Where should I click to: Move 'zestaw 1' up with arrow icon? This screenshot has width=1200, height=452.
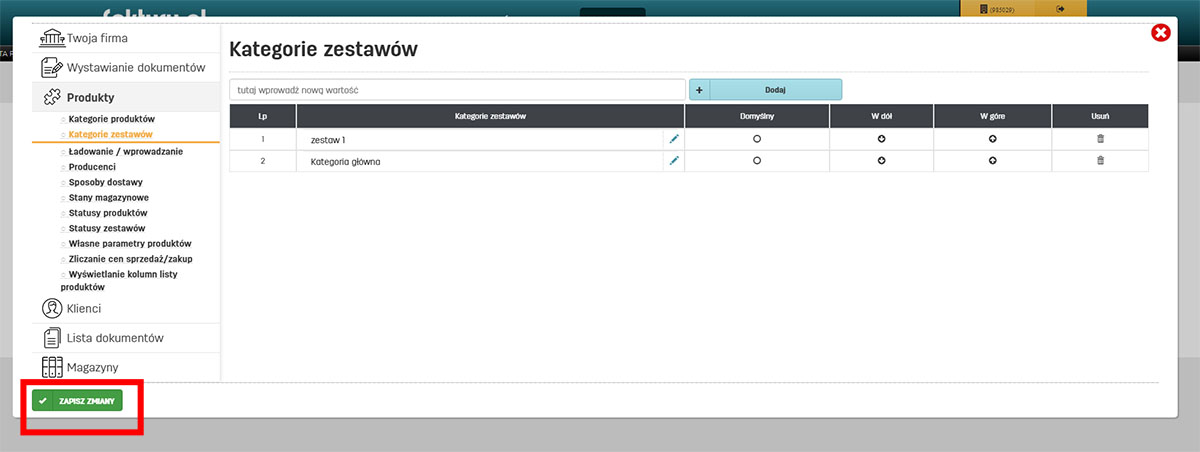point(992,140)
